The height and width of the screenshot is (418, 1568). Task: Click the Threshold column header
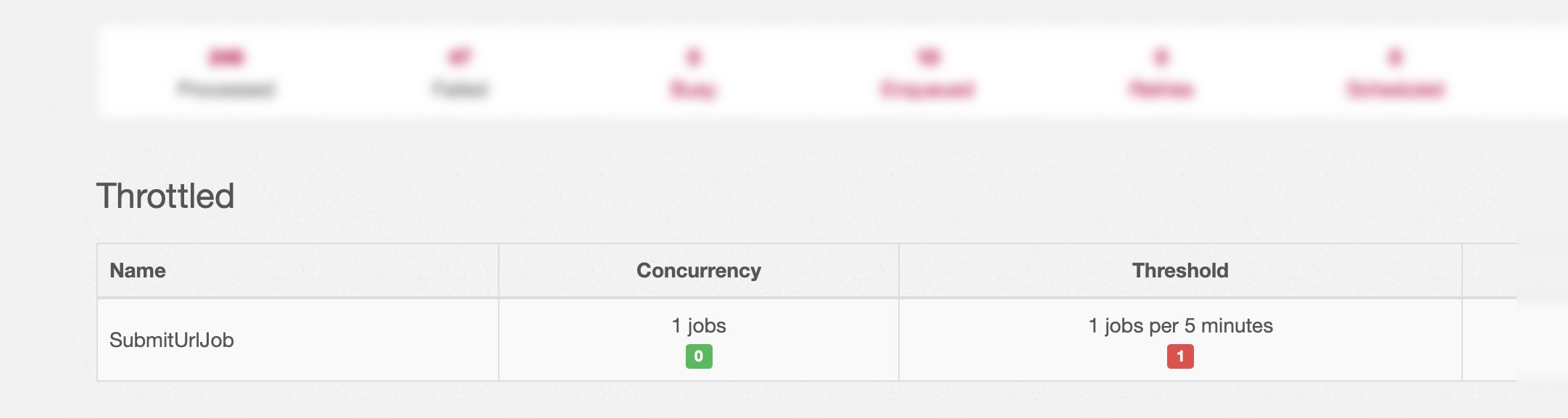(1180, 271)
